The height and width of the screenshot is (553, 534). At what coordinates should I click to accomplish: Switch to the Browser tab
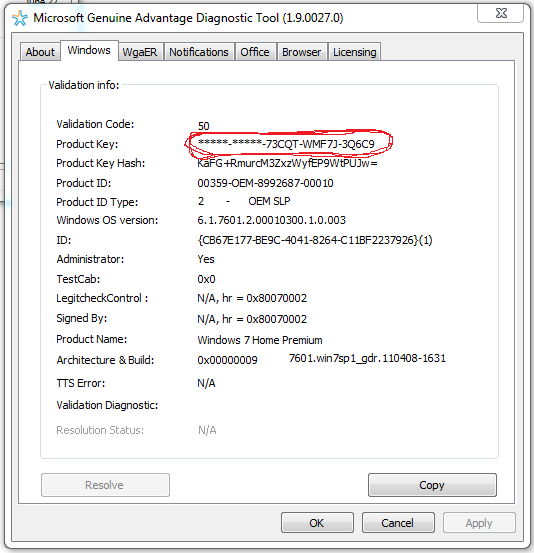[x=302, y=52]
